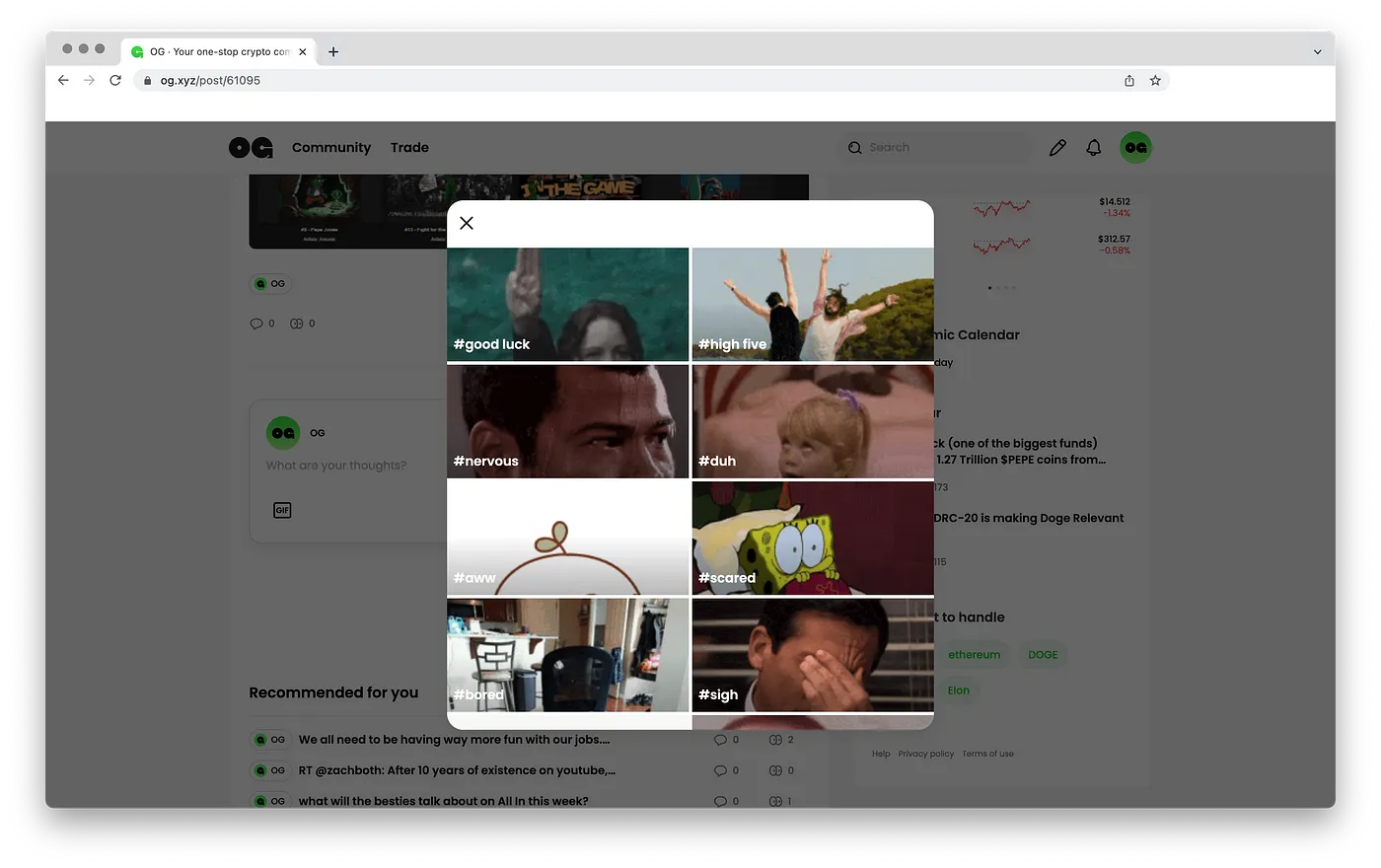The image size is (1381, 868).
Task: Click OG avatar in the comment box
Action: click(283, 433)
